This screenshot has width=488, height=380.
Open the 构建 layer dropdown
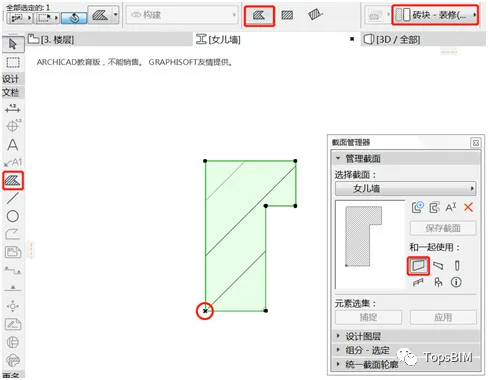click(182, 15)
